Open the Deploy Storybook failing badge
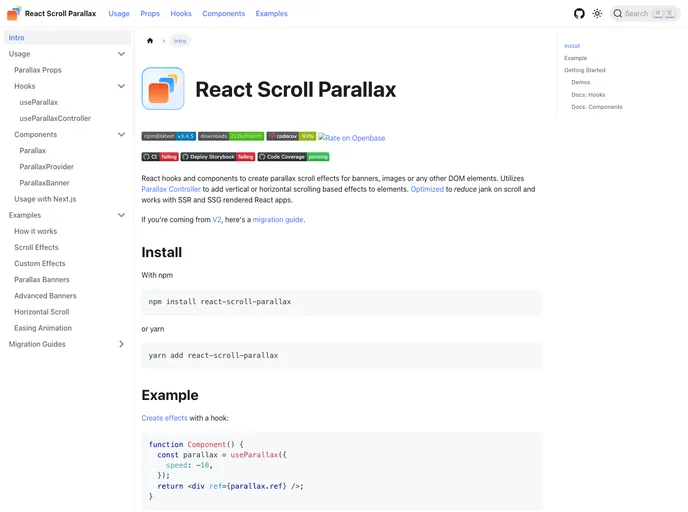This screenshot has width=688, height=512. (218, 157)
